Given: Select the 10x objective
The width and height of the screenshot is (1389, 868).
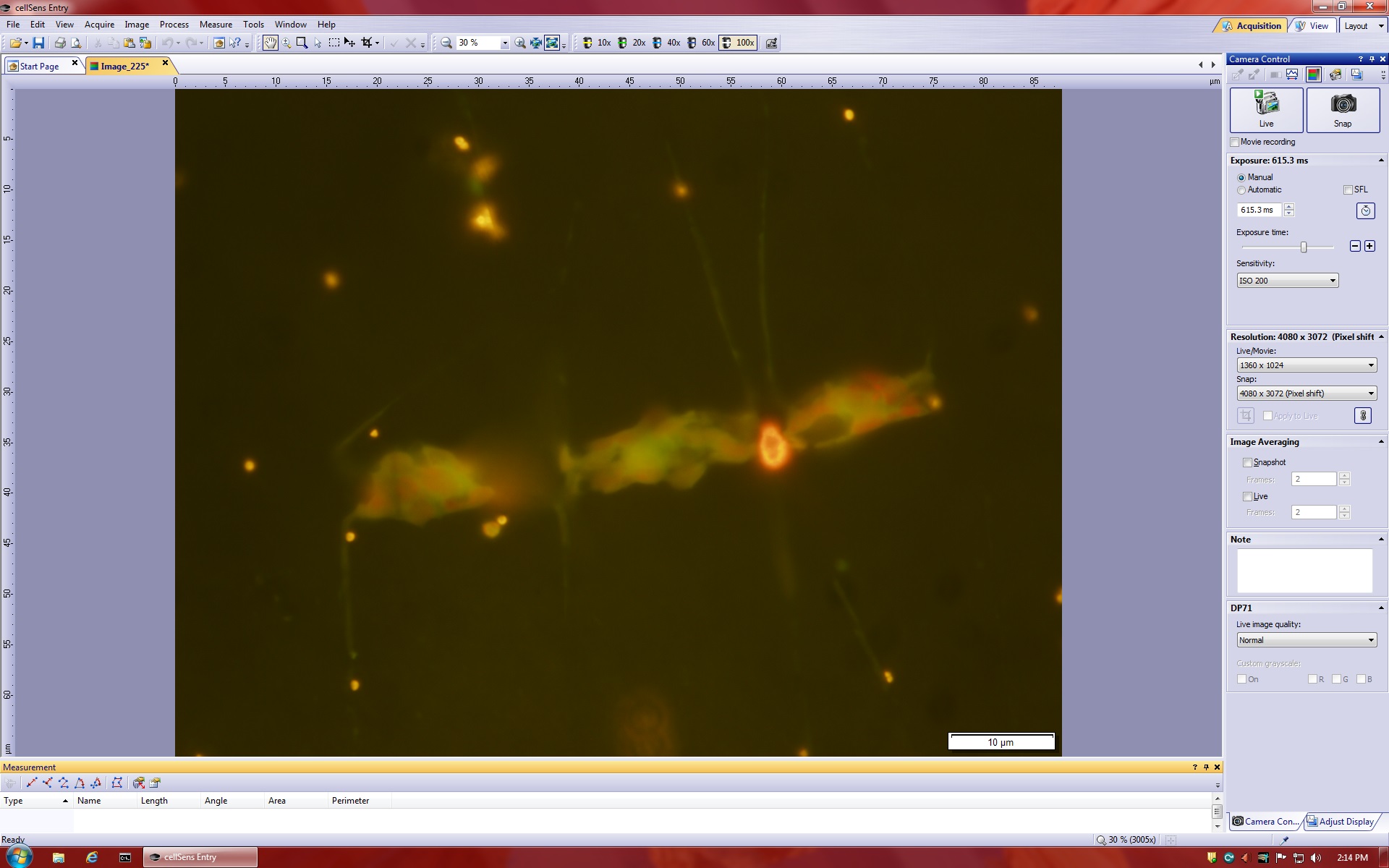Looking at the screenshot, I should click(x=597, y=43).
